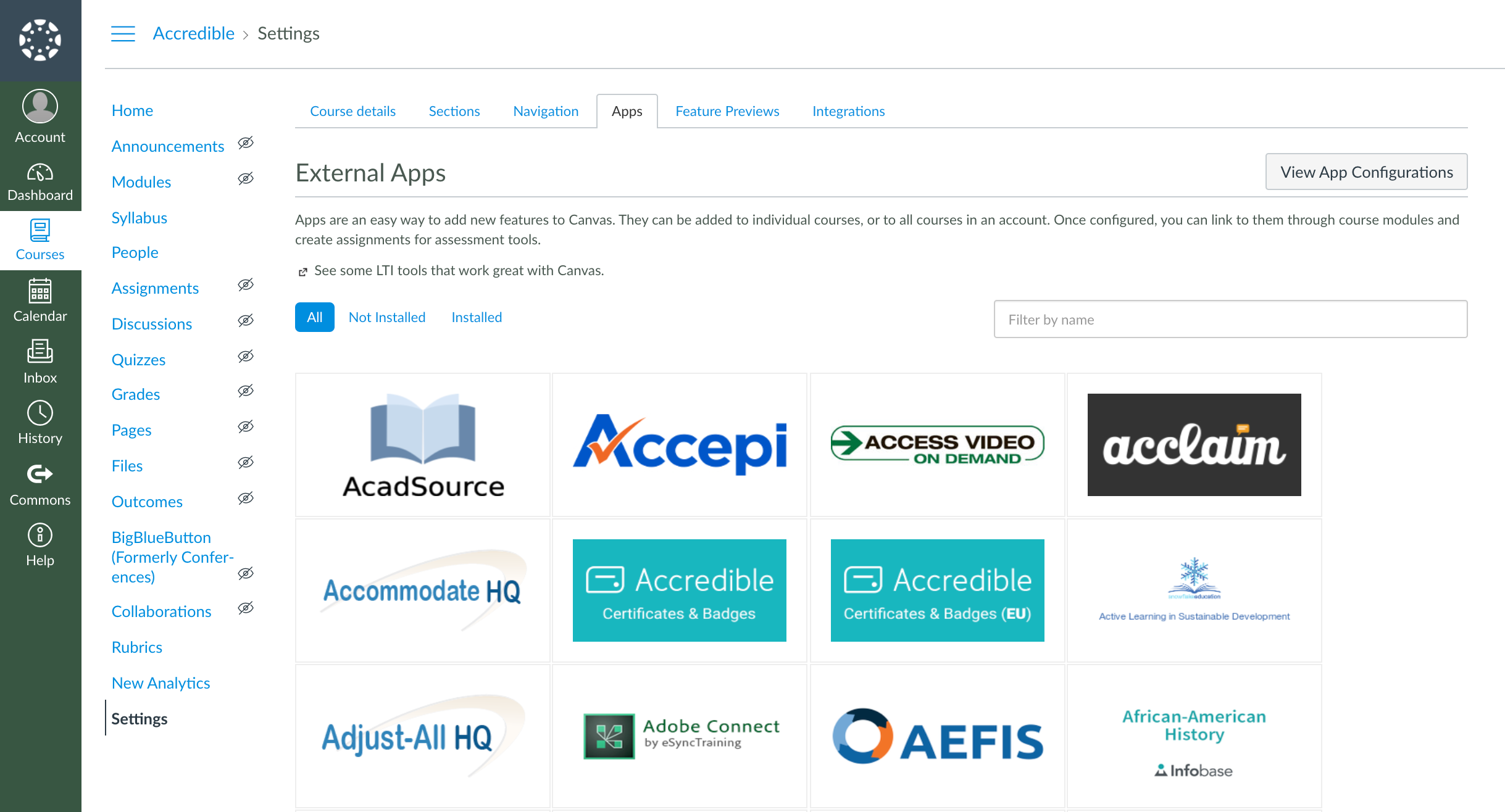Show only Installed apps
The image size is (1505, 812).
476,317
